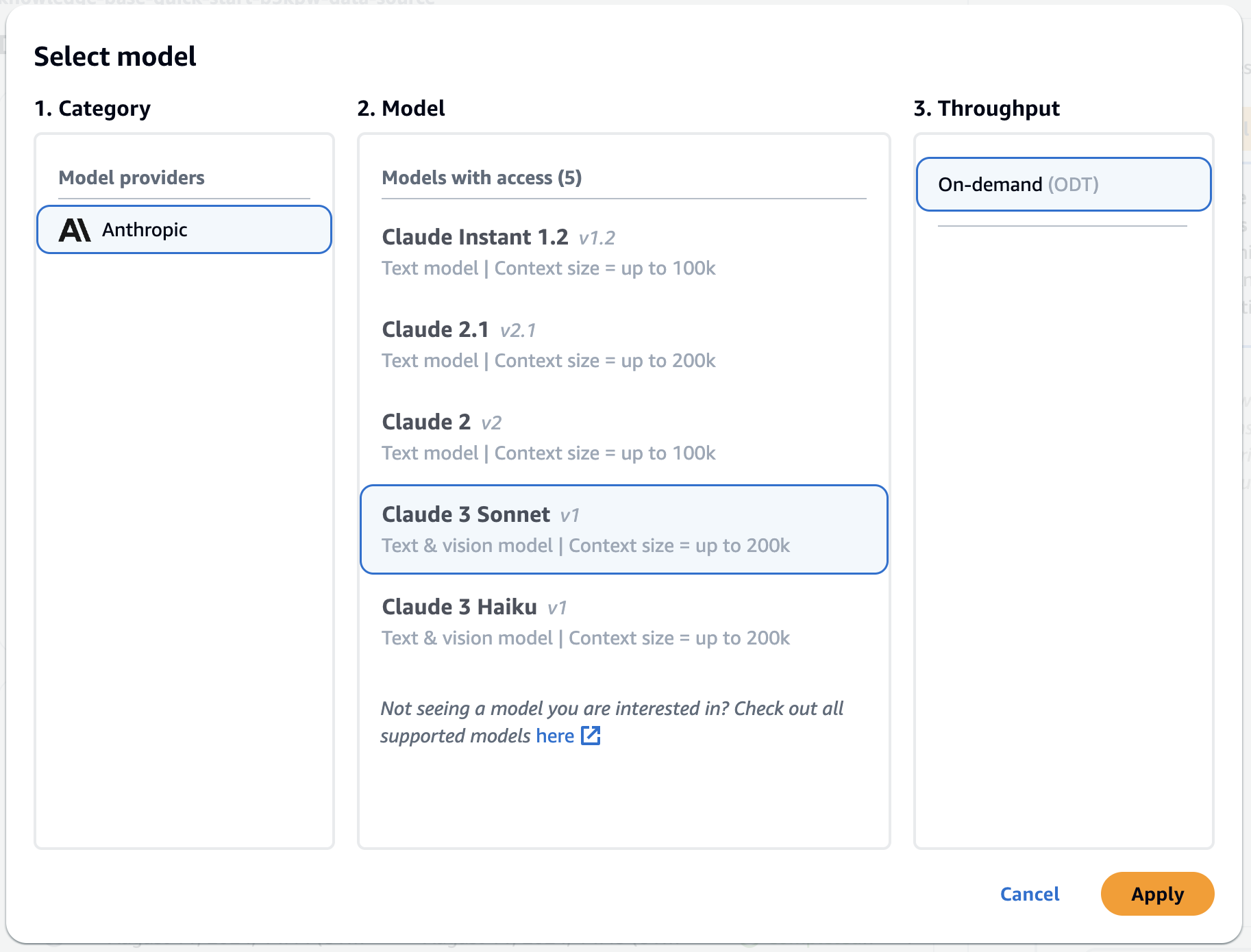Click the Anthropic logo icon
Screen dimensions: 1251x952
(x=75, y=230)
